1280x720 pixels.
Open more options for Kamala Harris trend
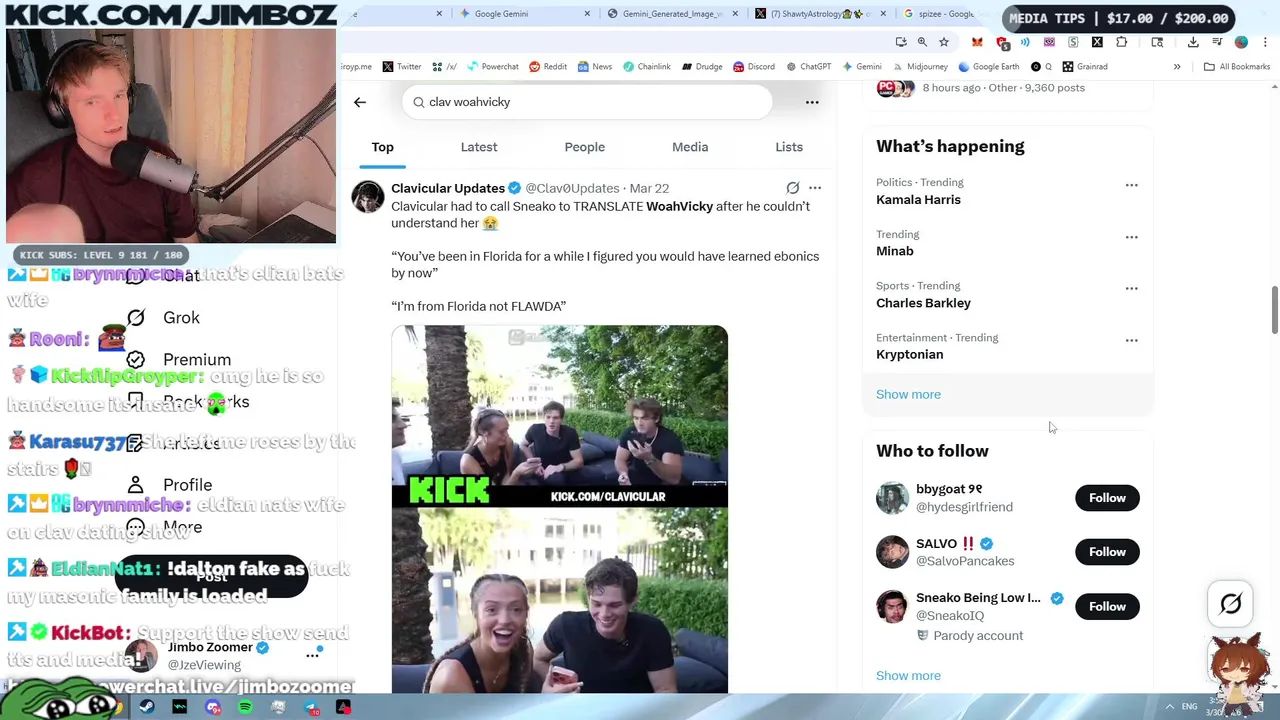(x=1131, y=185)
